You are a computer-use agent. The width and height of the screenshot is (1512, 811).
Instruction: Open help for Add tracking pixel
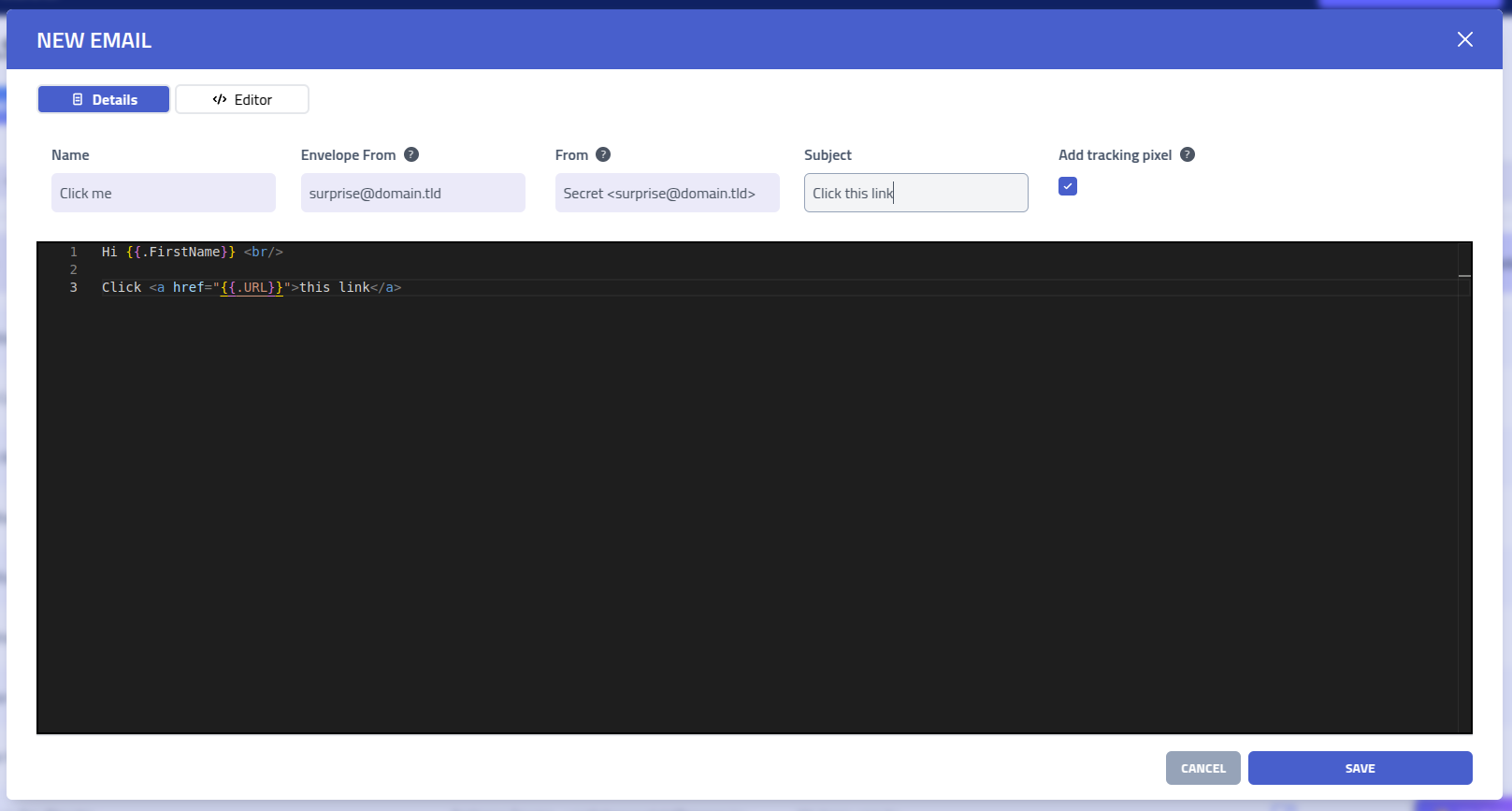[x=1188, y=155]
